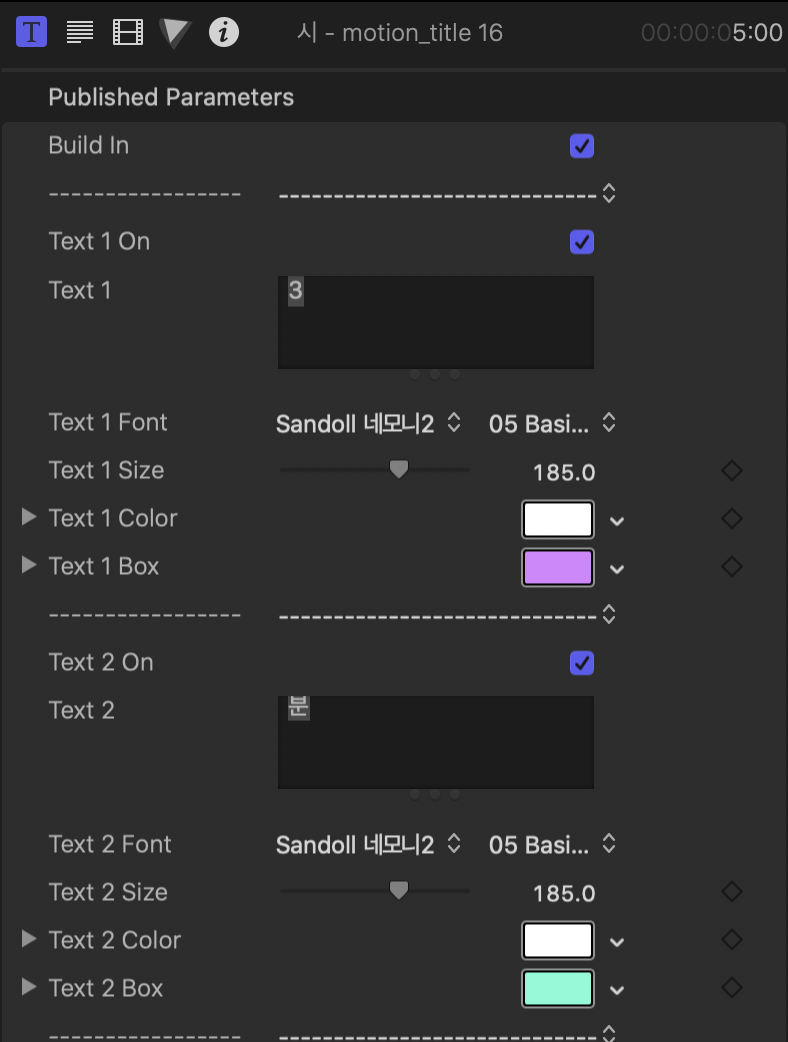Viewport: 788px width, 1042px height.
Task: Open the Video inspector filmstrip icon
Action: tap(128, 32)
